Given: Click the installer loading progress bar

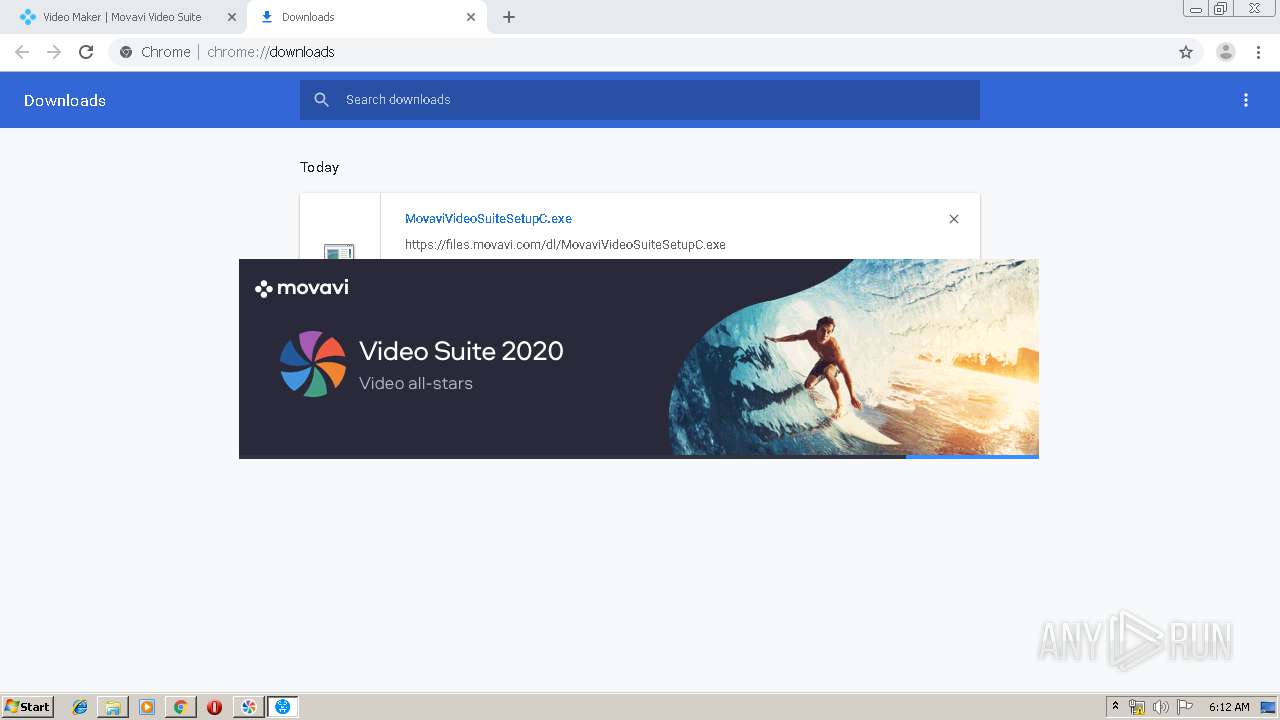Looking at the screenshot, I should click(x=639, y=457).
